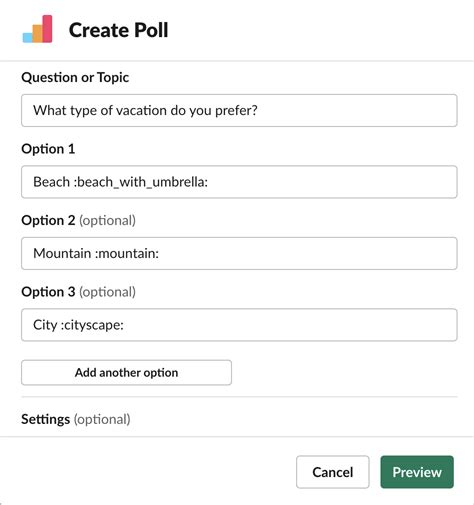474x505 pixels.
Task: Focus the vacation question input field
Action: 239,110
